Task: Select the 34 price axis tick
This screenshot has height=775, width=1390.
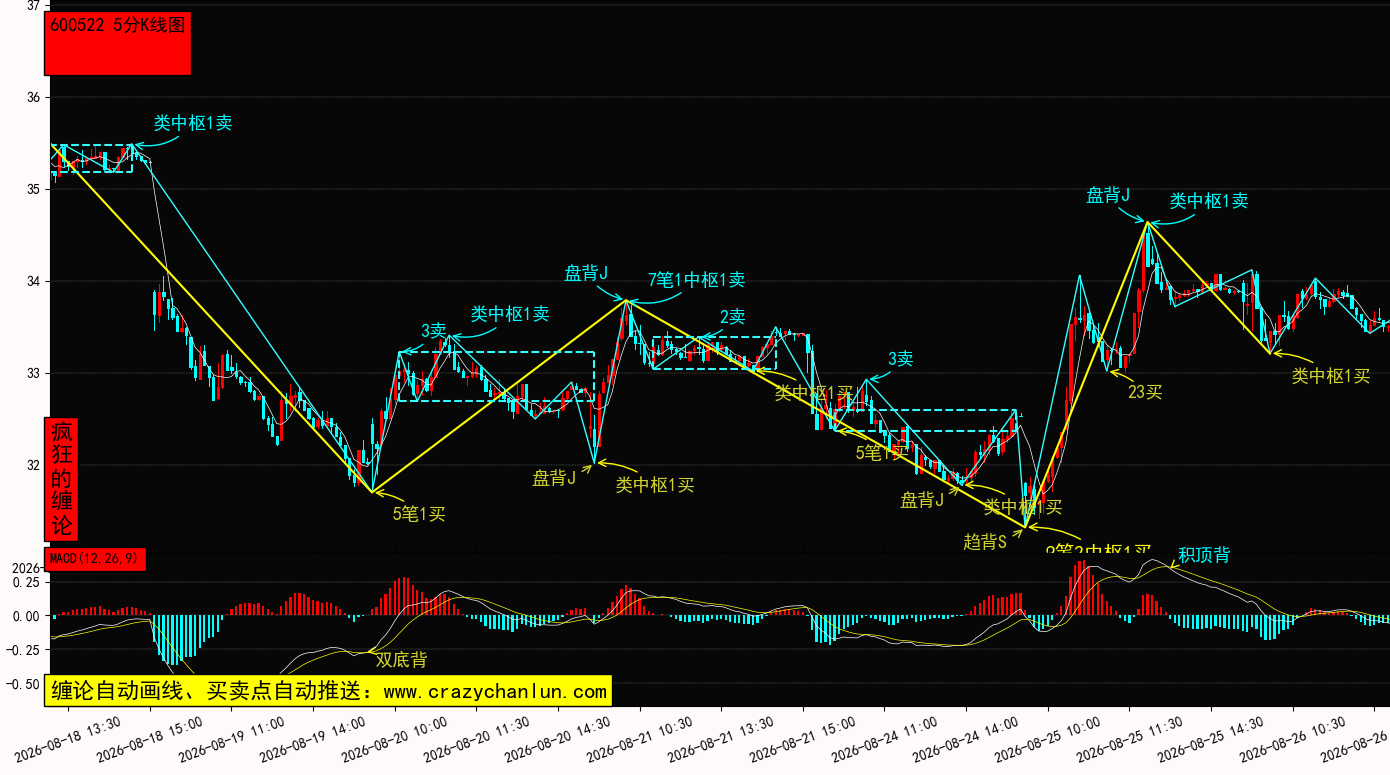Action: [x=32, y=281]
